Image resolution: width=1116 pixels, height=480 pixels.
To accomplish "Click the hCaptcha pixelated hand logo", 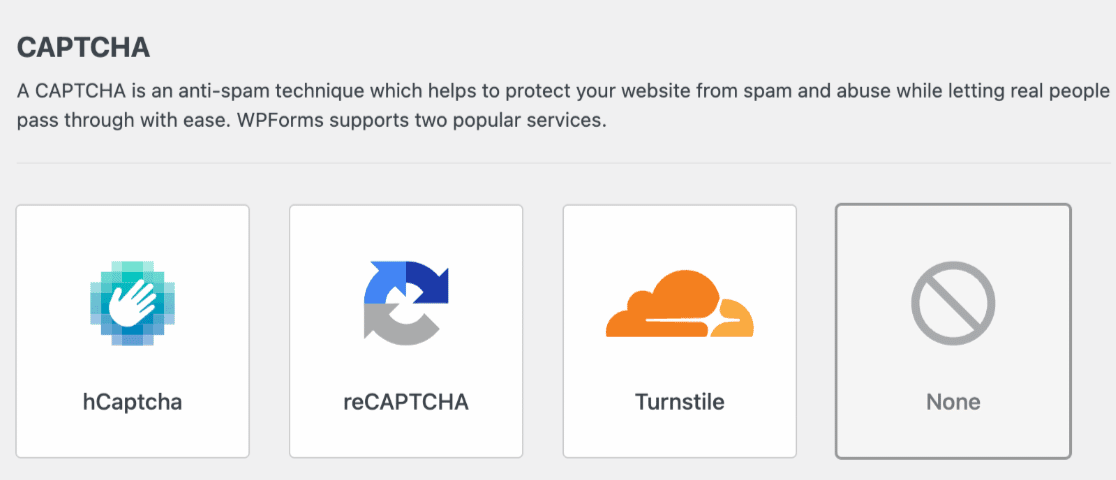I will pos(132,303).
